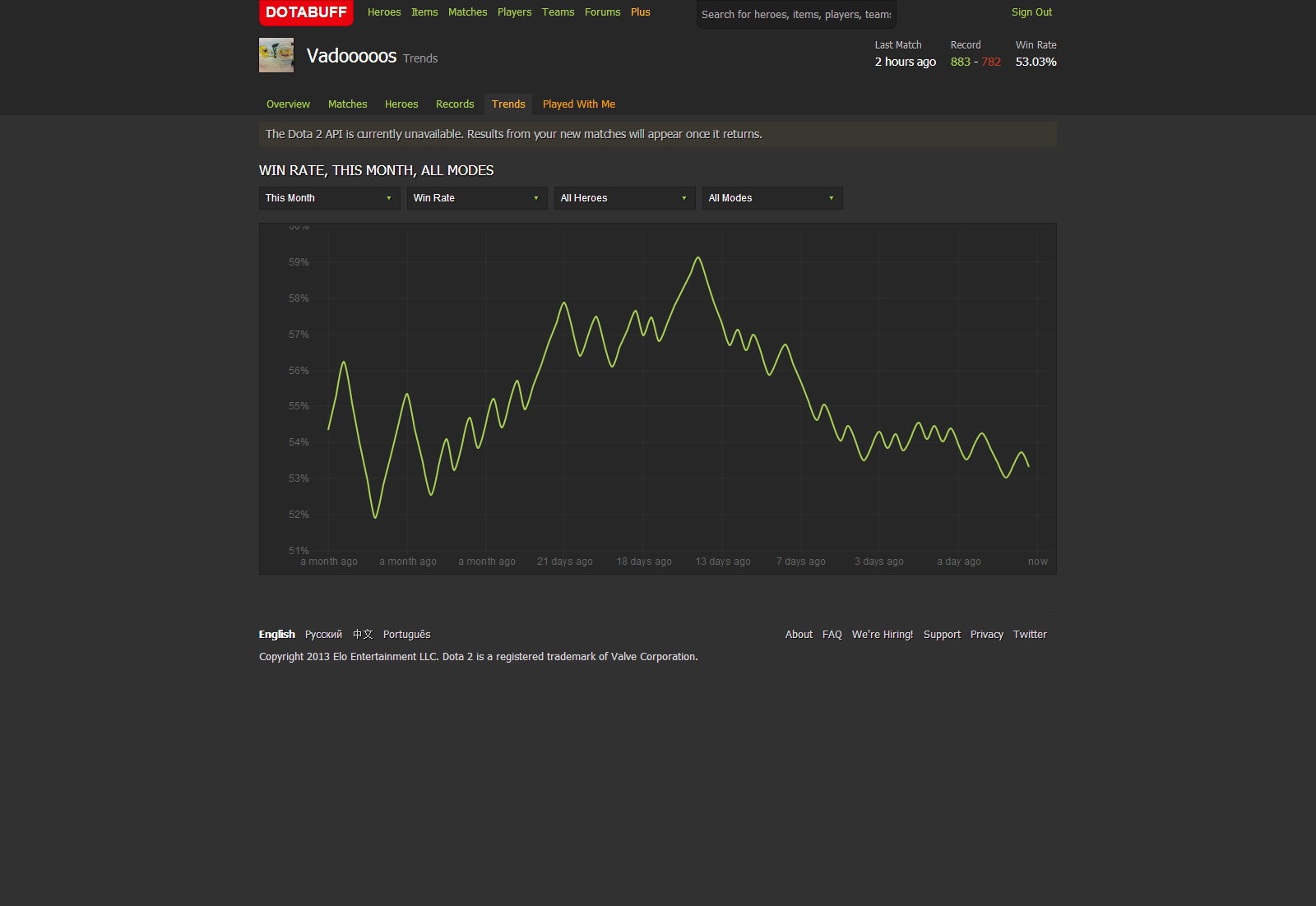Screen dimensions: 1316x906
Task: Open the Forums navigation link
Action: [x=603, y=12]
